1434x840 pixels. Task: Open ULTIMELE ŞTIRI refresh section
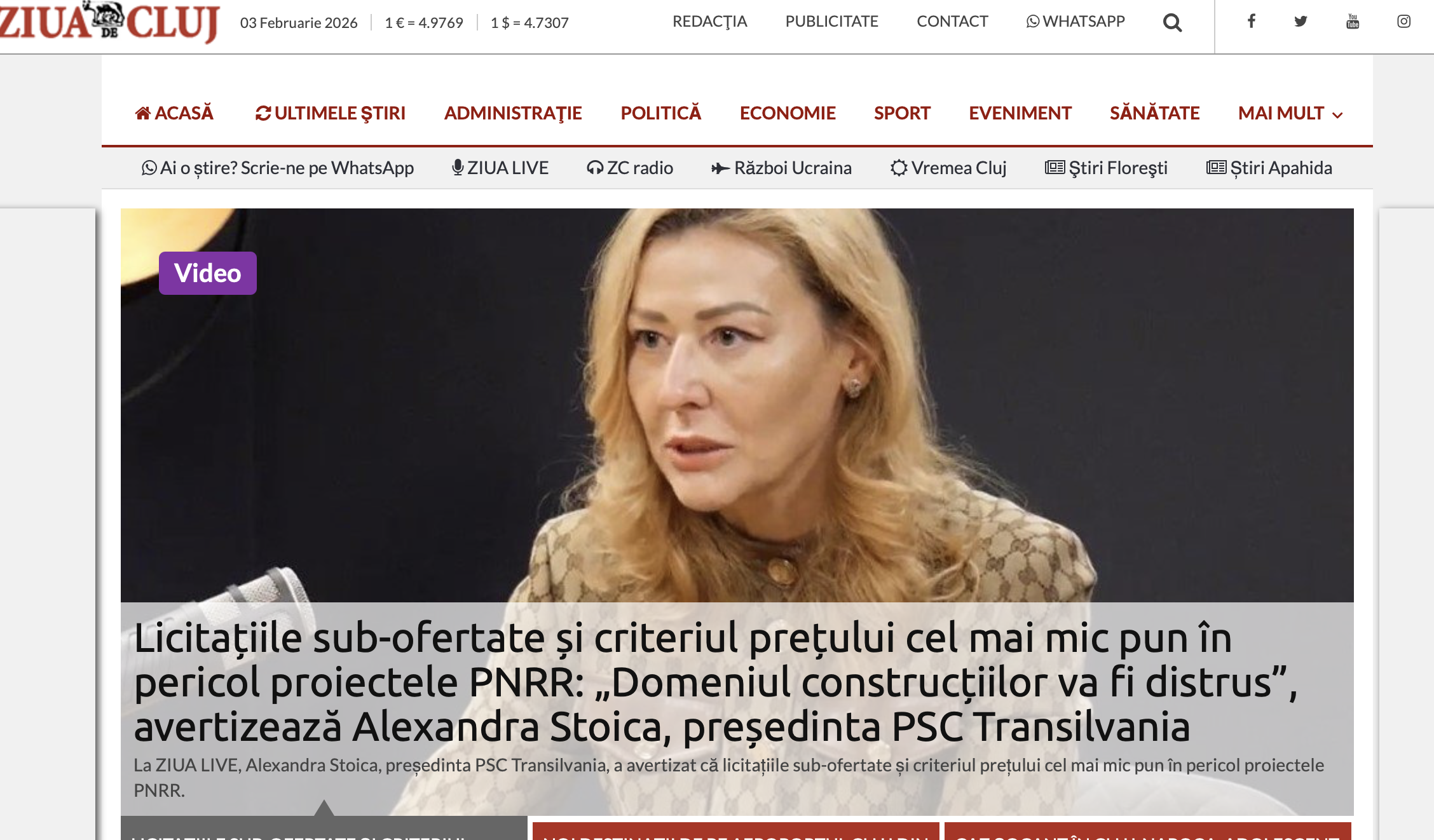point(330,113)
